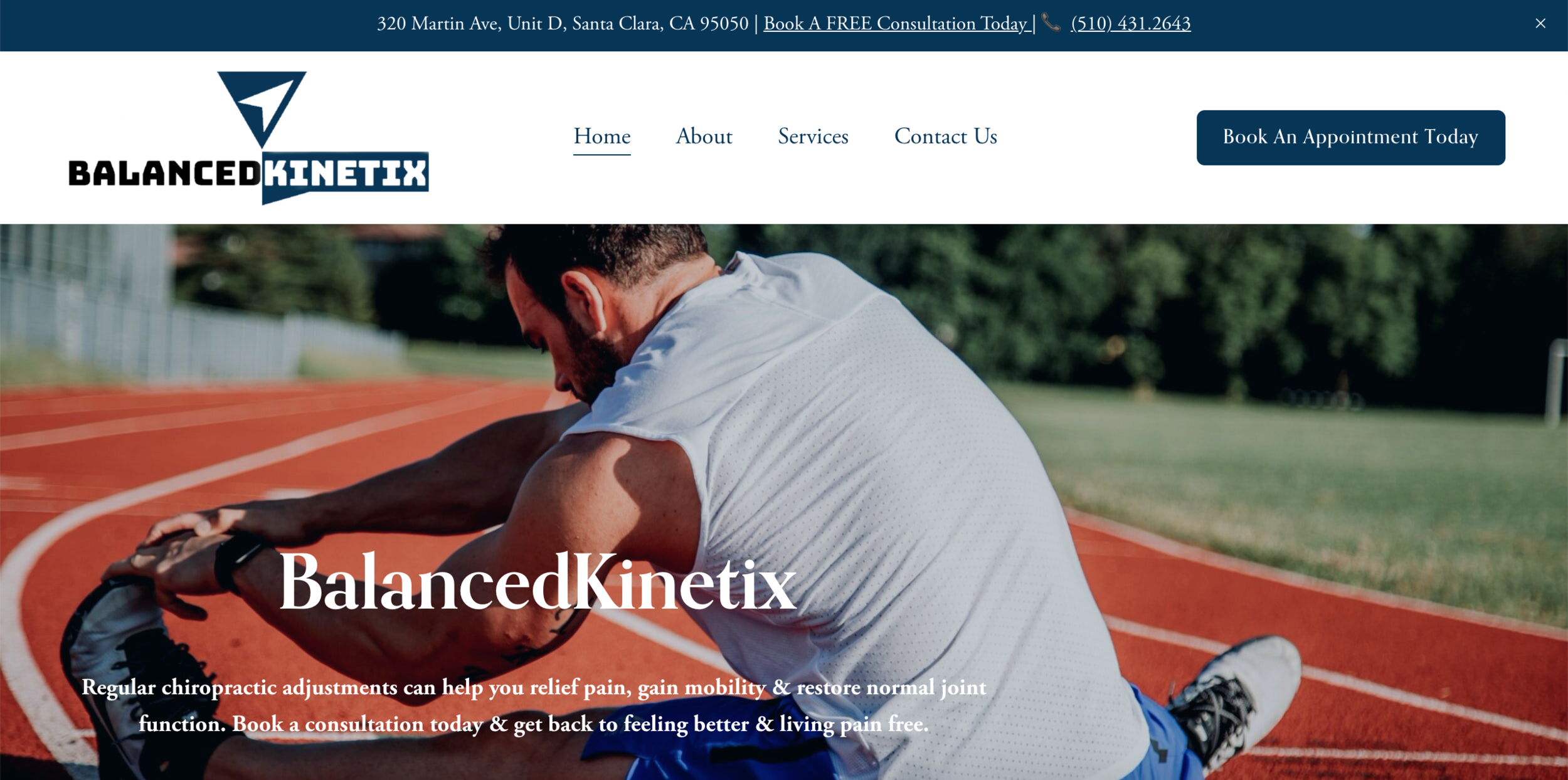The width and height of the screenshot is (1568, 780).
Task: Call the (510) 431.2643 phone link
Action: [x=1131, y=24]
